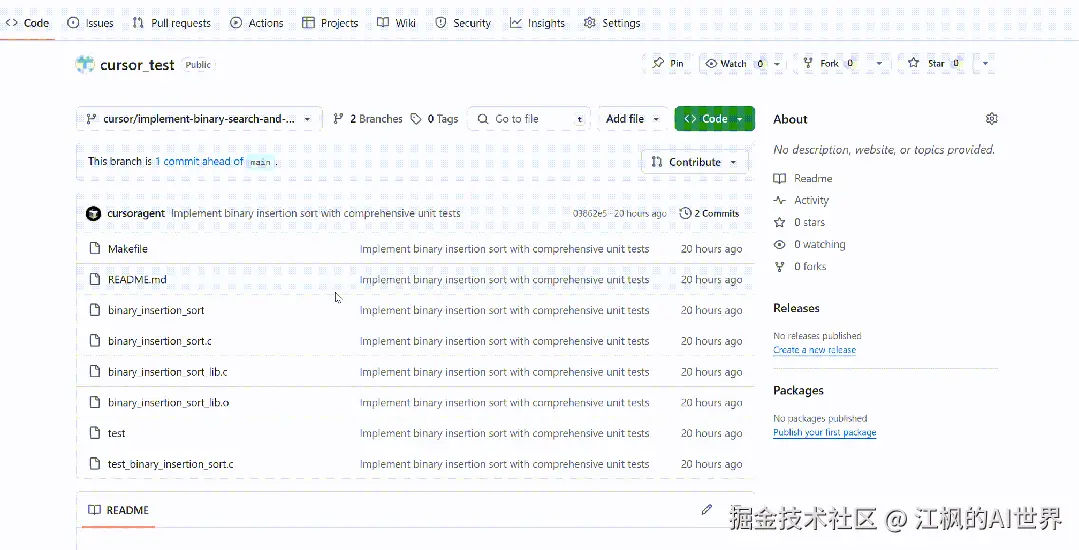
Task: Open binary_insertion_sort_lib.c file
Action: coord(167,372)
